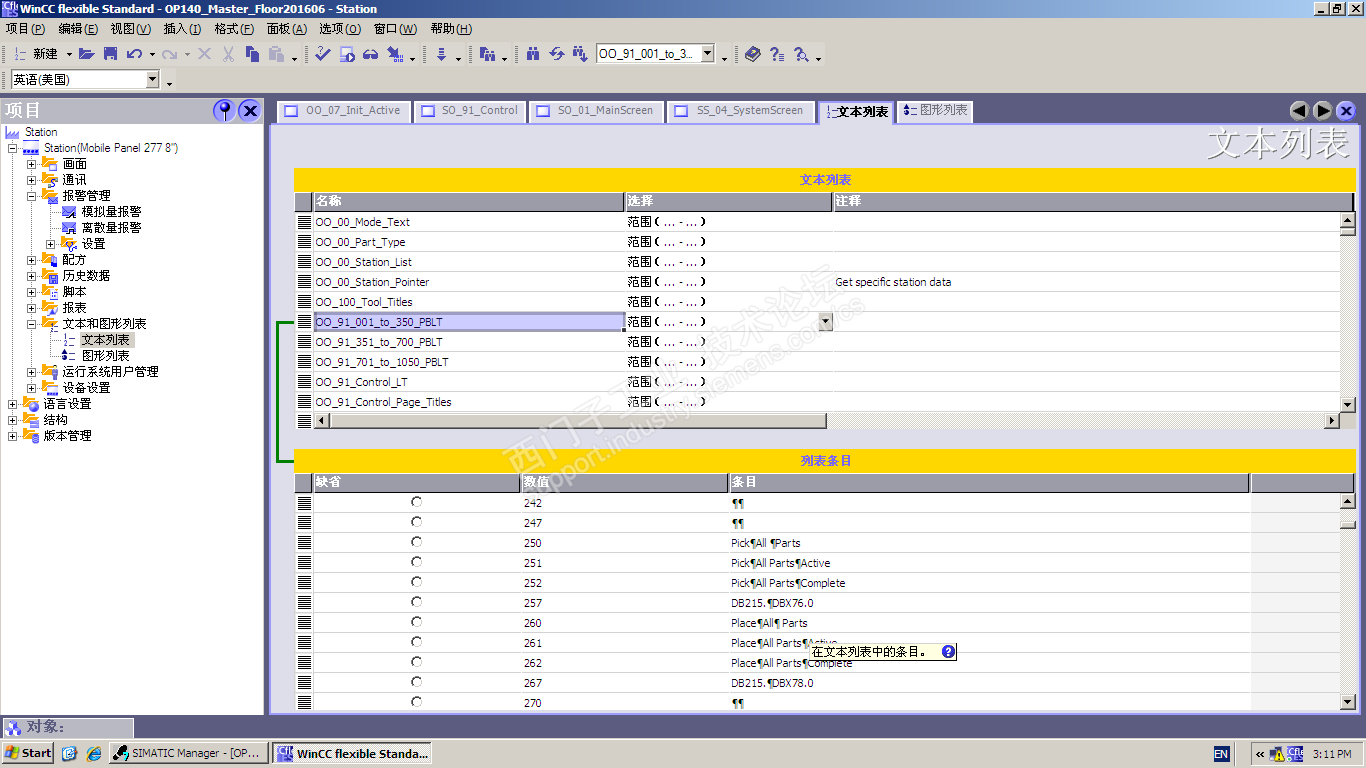Sort by the 名称 column header
1366x768 pixels.
[x=469, y=201]
